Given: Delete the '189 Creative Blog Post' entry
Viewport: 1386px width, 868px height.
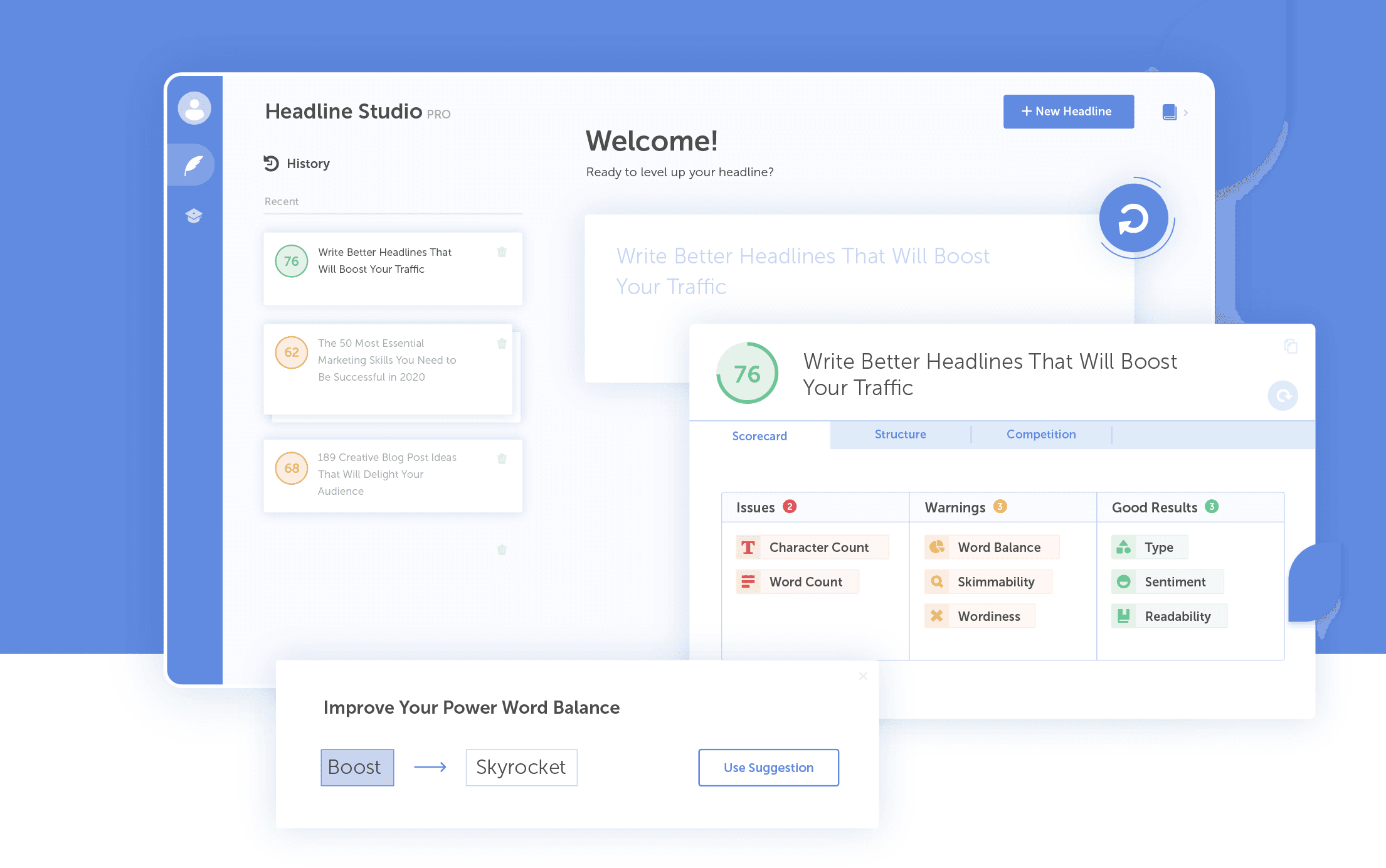Looking at the screenshot, I should 502,458.
